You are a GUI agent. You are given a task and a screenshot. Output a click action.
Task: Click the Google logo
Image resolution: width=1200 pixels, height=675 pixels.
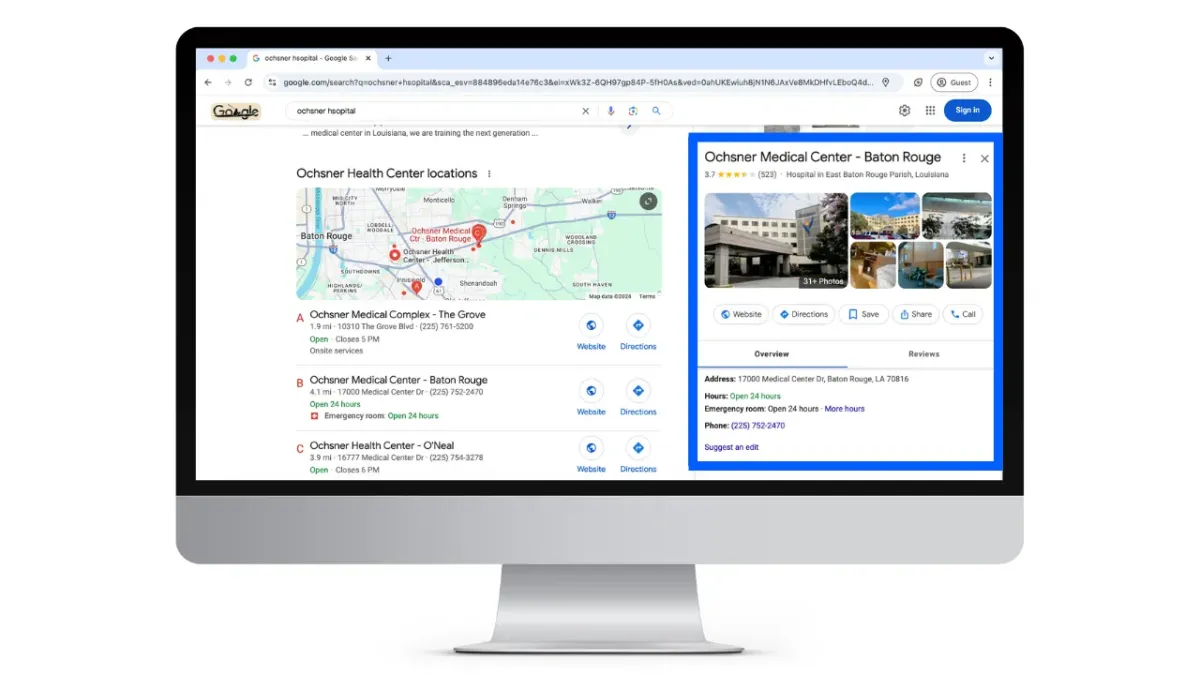[236, 111]
